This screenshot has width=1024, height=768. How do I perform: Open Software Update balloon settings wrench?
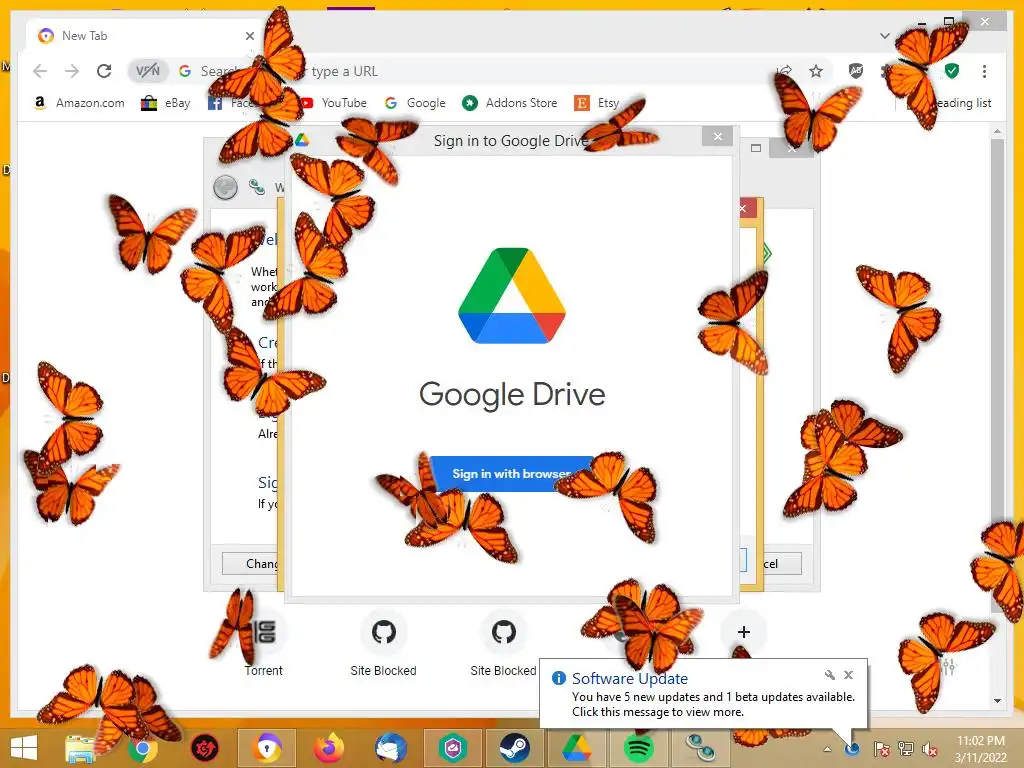[829, 675]
